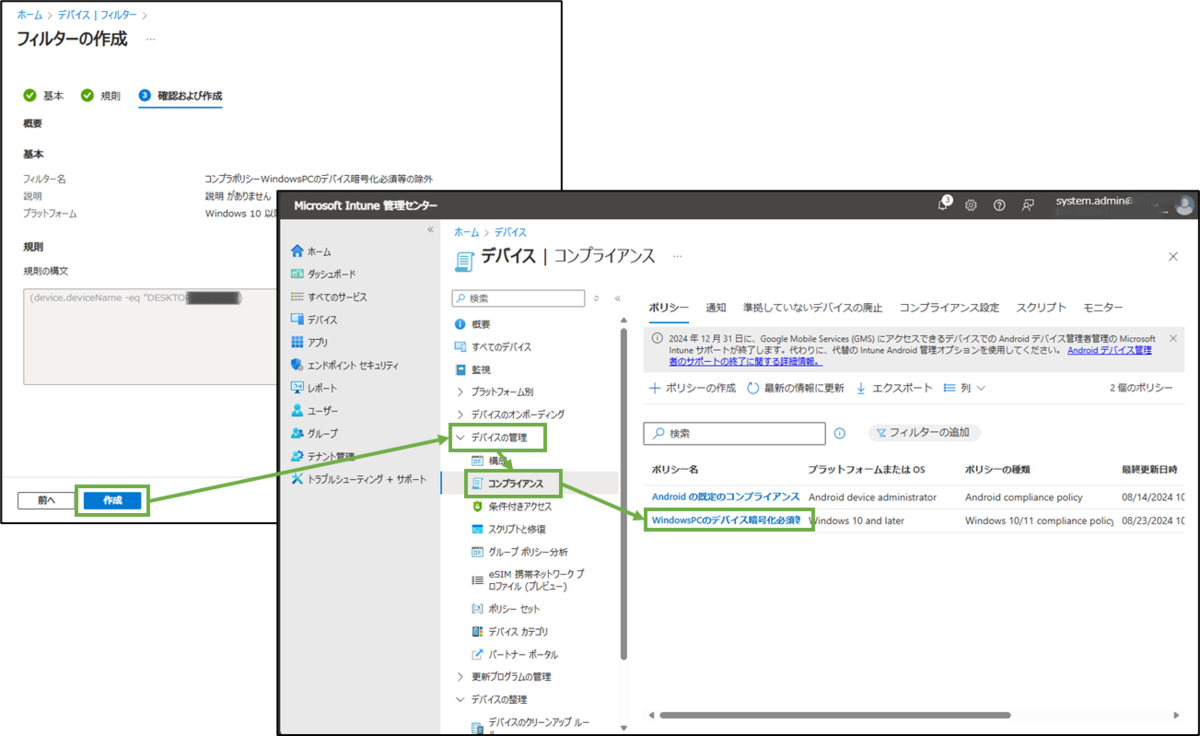
Task: Switch to モニター tab
Action: (x=1103, y=307)
